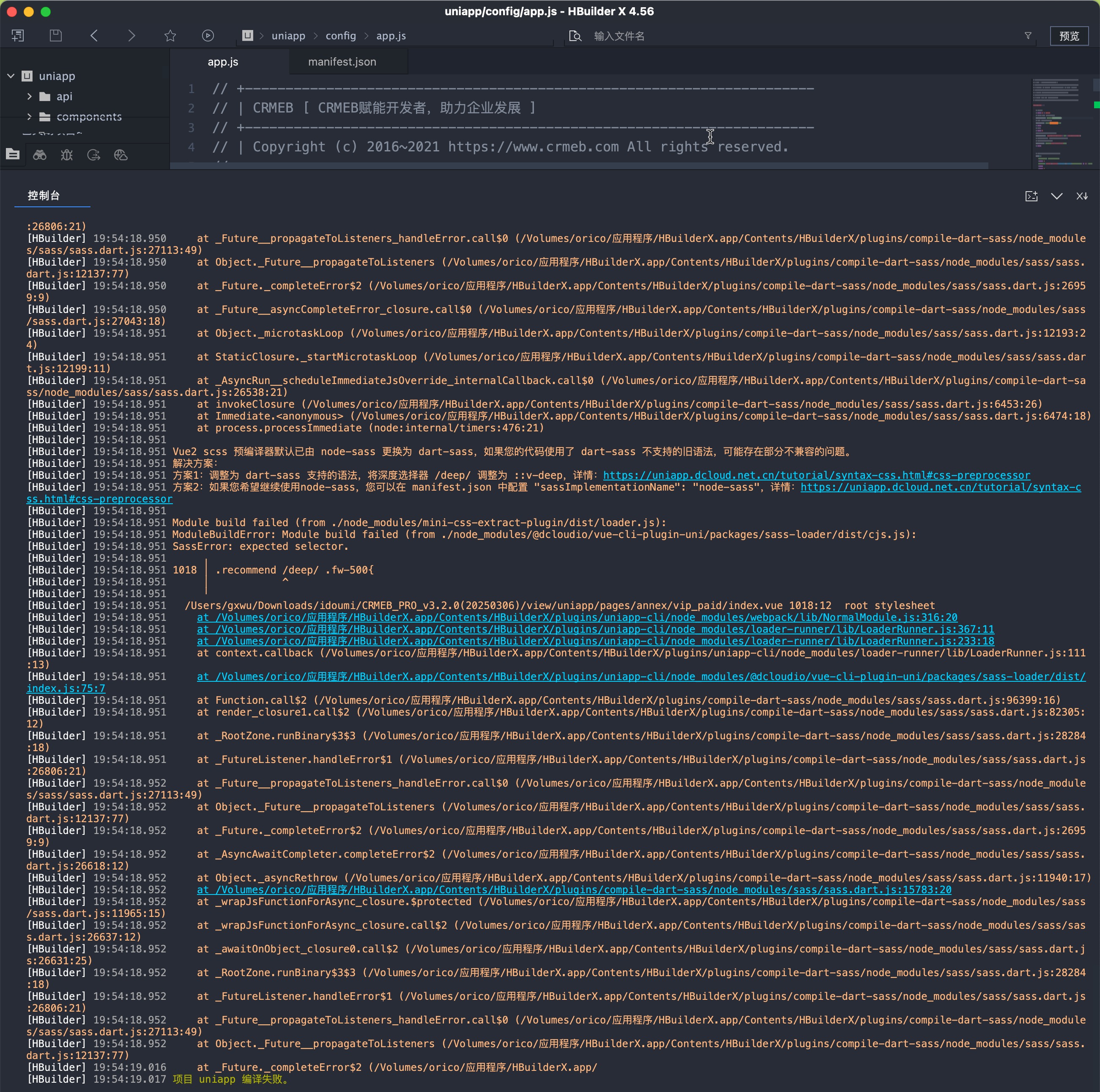The width and height of the screenshot is (1100, 1092).
Task: Click the 'at process.processImmediate' trace line
Action: [x=371, y=428]
